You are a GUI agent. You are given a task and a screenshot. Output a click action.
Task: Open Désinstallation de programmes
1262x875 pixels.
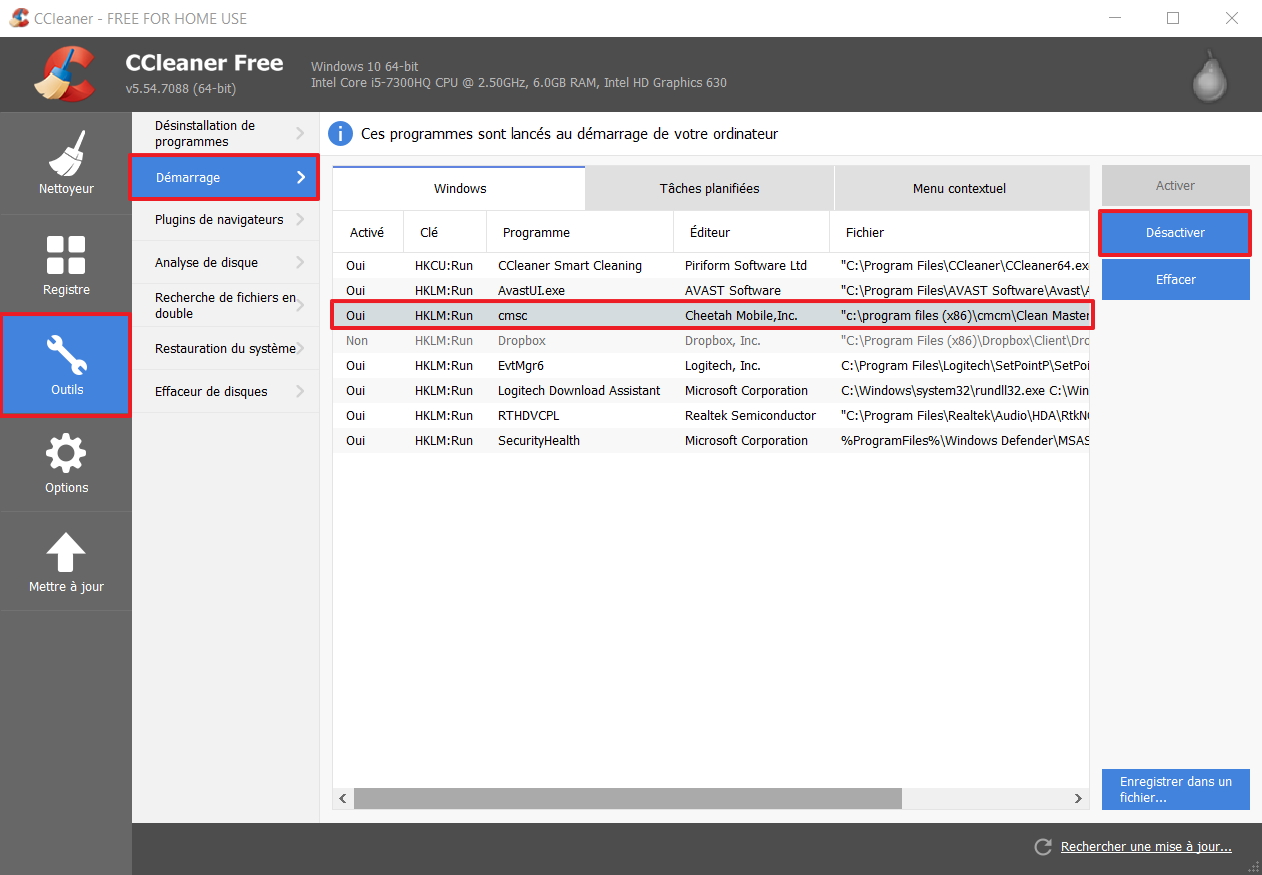pyautogui.click(x=225, y=133)
